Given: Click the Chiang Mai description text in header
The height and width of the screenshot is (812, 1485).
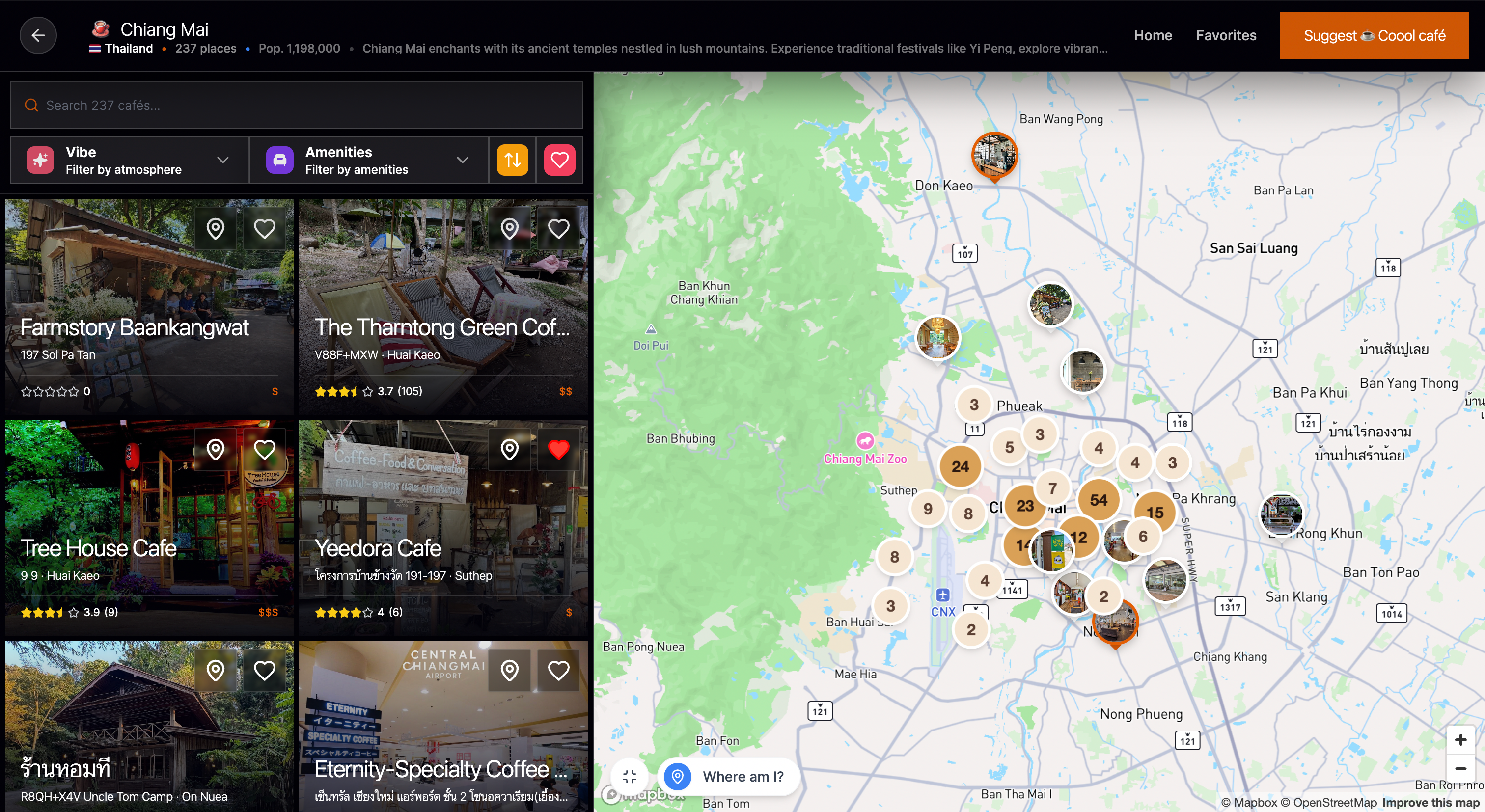Looking at the screenshot, I should (735, 49).
